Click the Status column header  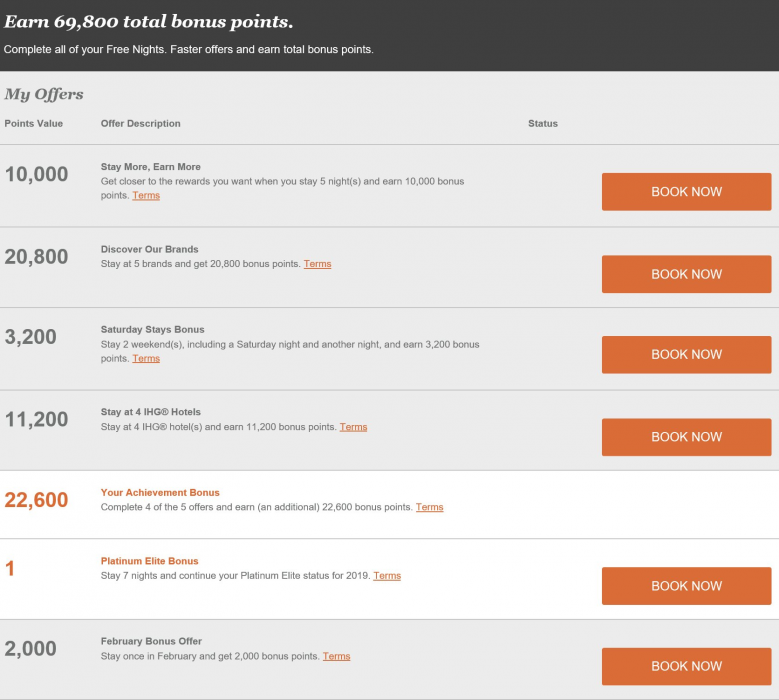click(x=543, y=124)
